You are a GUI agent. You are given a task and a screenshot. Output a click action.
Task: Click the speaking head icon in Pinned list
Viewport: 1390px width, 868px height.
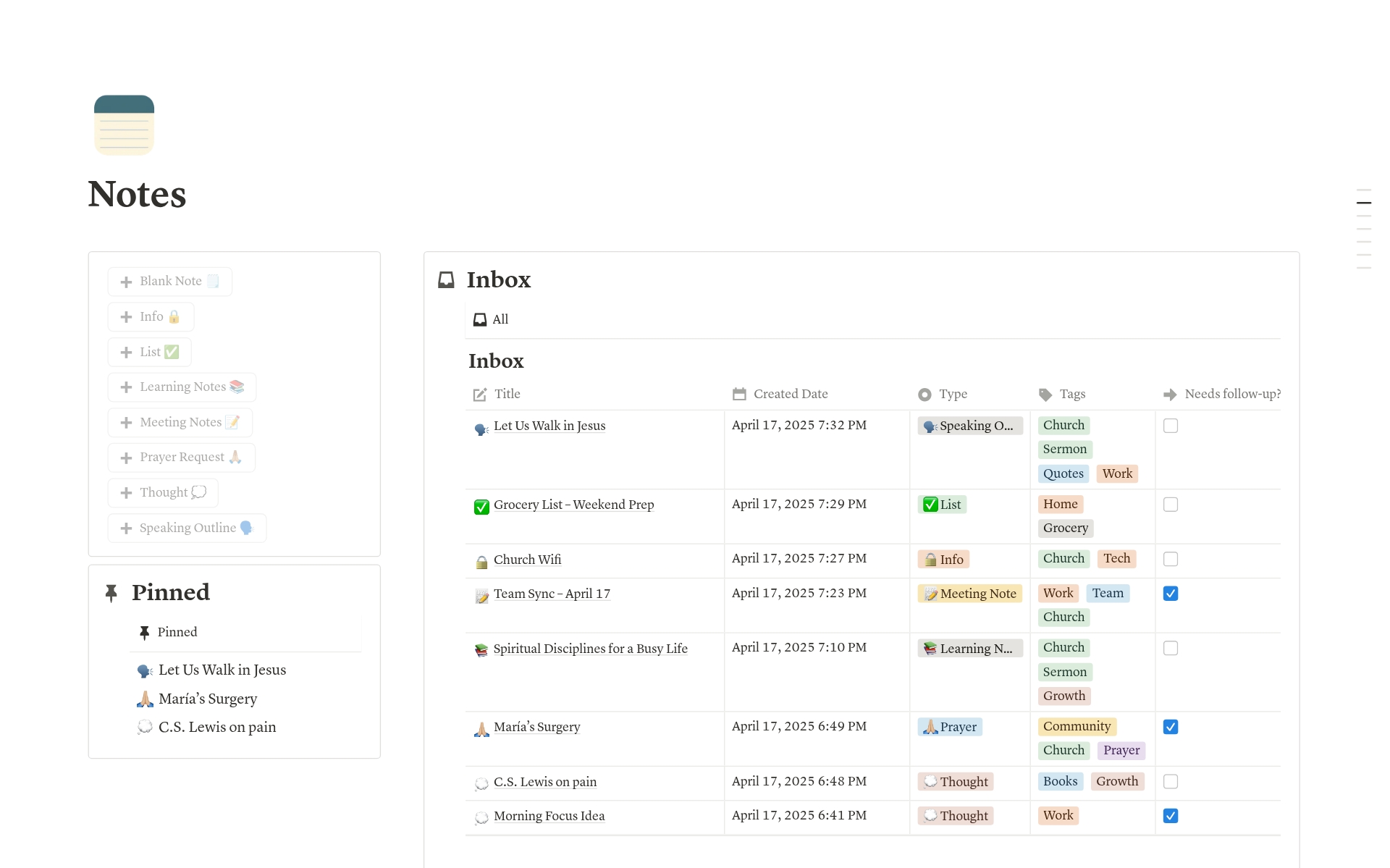click(x=145, y=671)
